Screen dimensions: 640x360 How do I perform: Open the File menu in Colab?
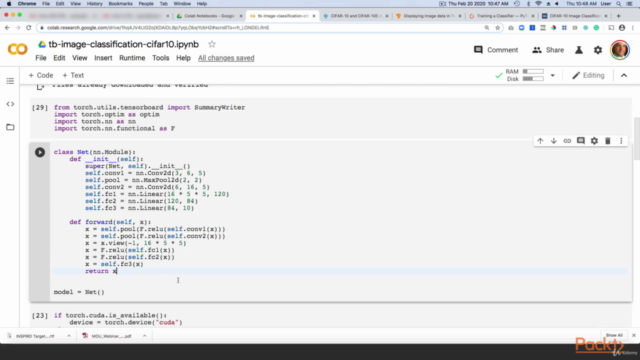click(x=41, y=58)
